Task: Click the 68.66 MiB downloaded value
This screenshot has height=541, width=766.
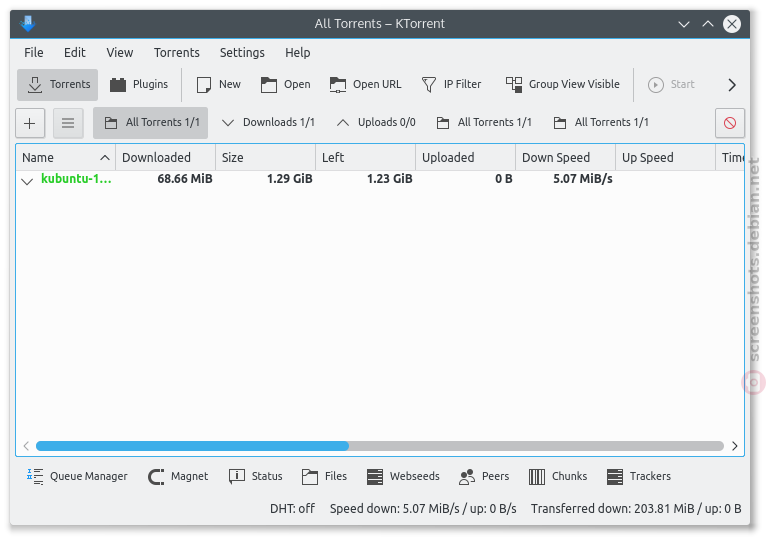Action: click(185, 179)
